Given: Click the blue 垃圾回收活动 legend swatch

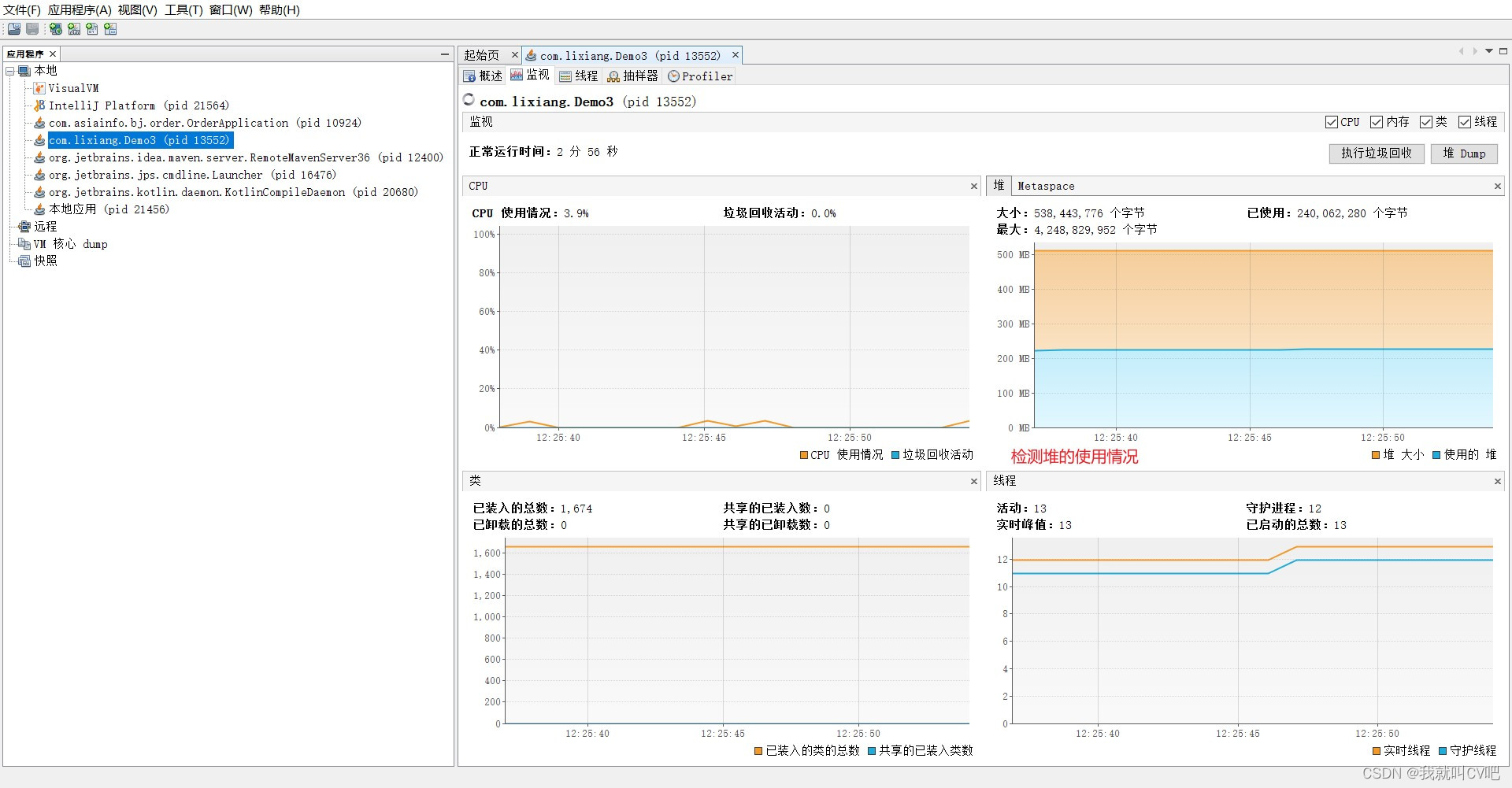Looking at the screenshot, I should coord(895,455).
